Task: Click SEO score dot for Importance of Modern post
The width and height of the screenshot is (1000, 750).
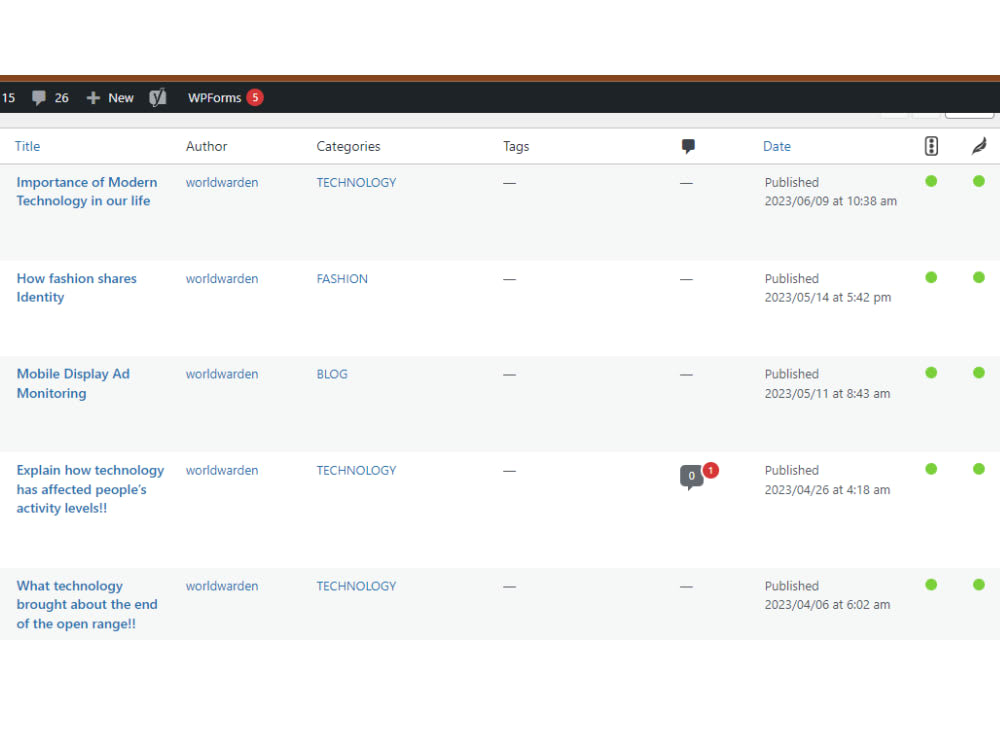Action: pyautogui.click(x=931, y=181)
